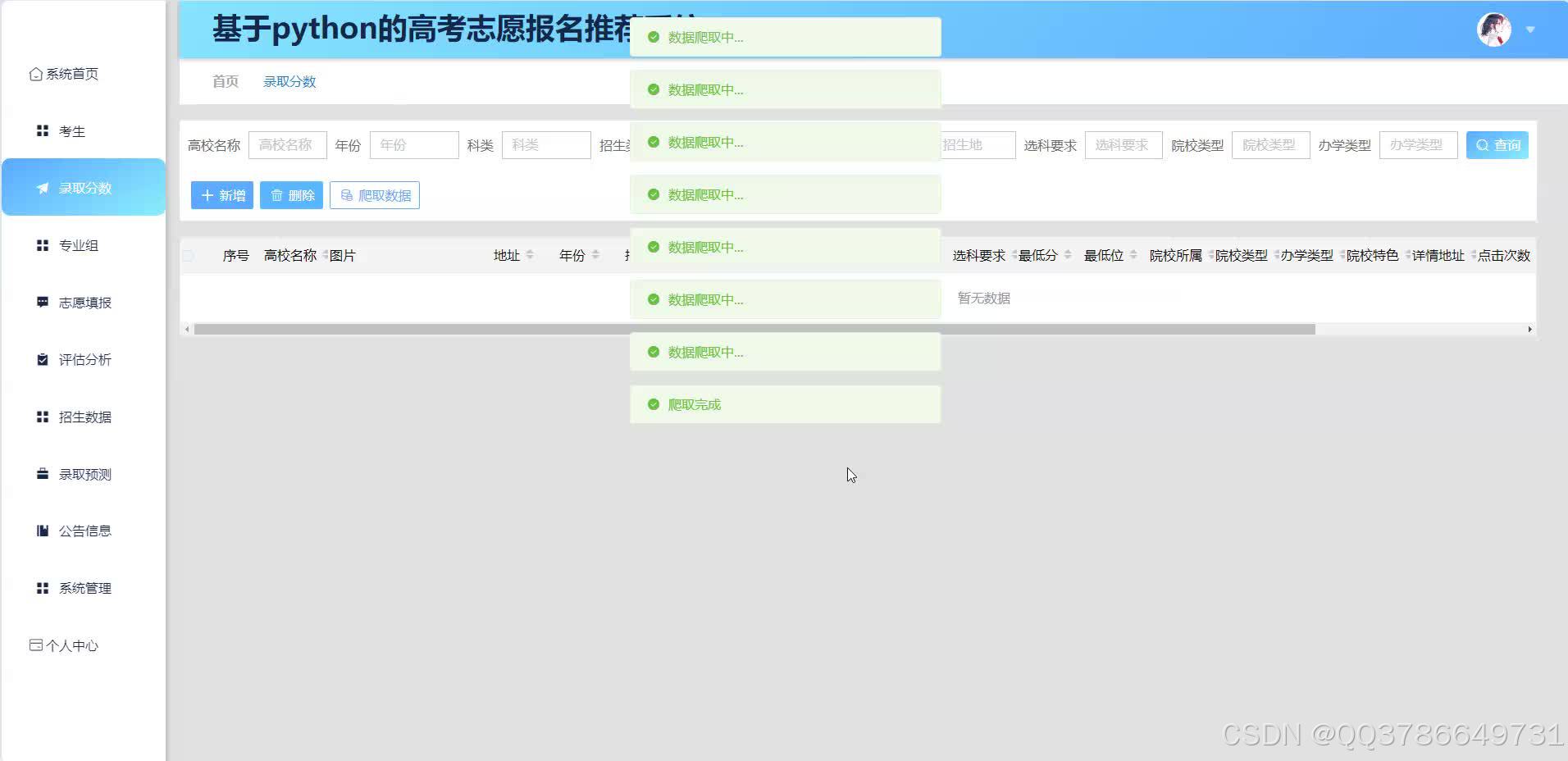This screenshot has width=1568, height=761.
Task: Click the 详情地址 column header
Action: tap(1438, 255)
